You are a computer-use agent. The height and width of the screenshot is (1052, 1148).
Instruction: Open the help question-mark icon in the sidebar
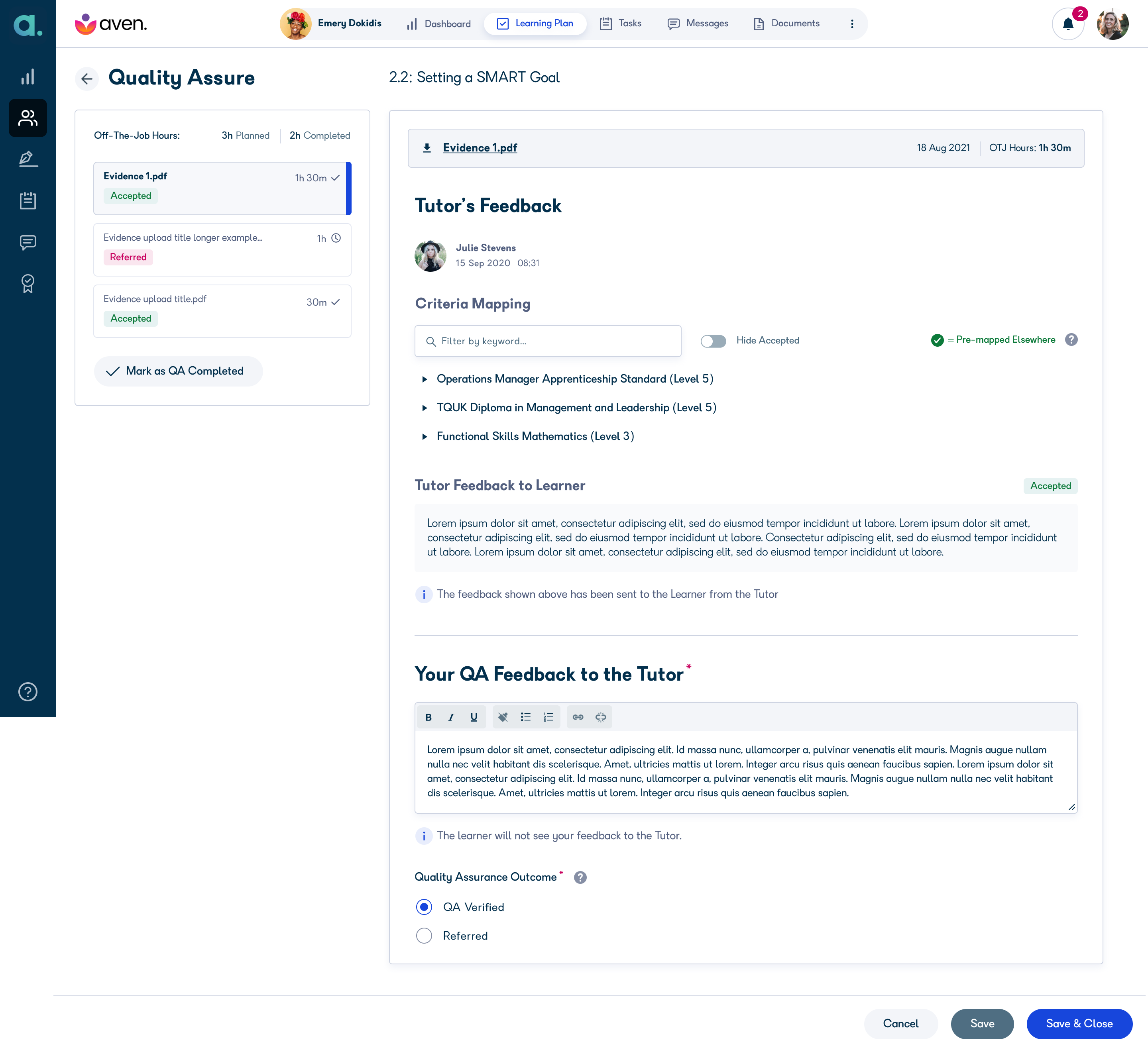click(28, 692)
